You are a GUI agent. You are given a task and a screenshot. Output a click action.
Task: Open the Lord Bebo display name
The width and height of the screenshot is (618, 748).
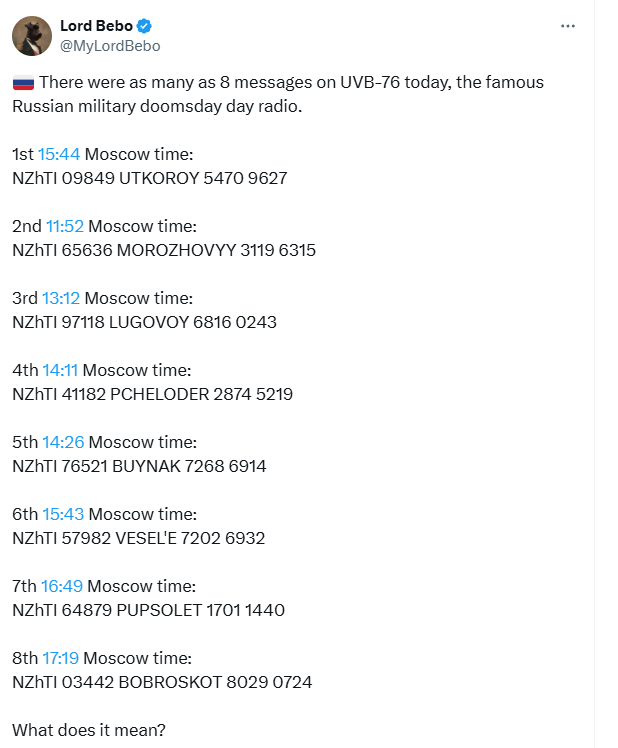click(96, 26)
